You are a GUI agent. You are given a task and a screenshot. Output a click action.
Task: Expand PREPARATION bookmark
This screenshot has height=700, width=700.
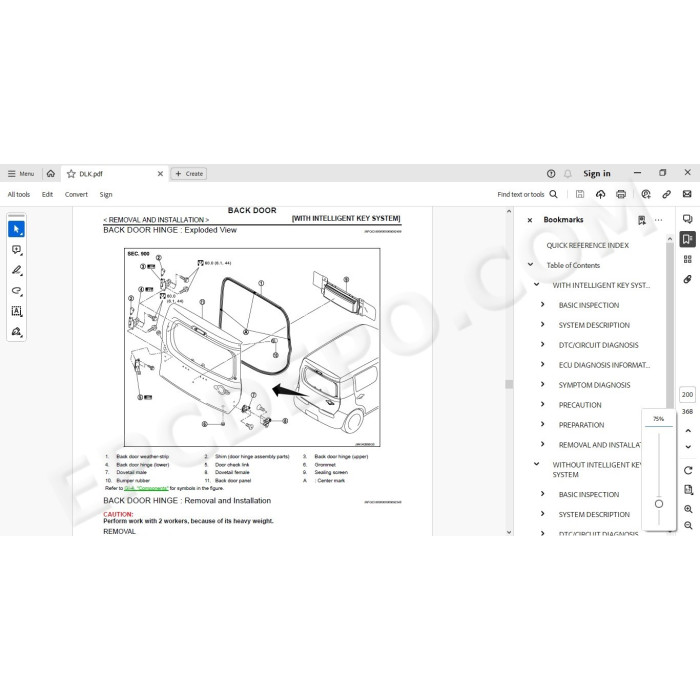pos(542,424)
